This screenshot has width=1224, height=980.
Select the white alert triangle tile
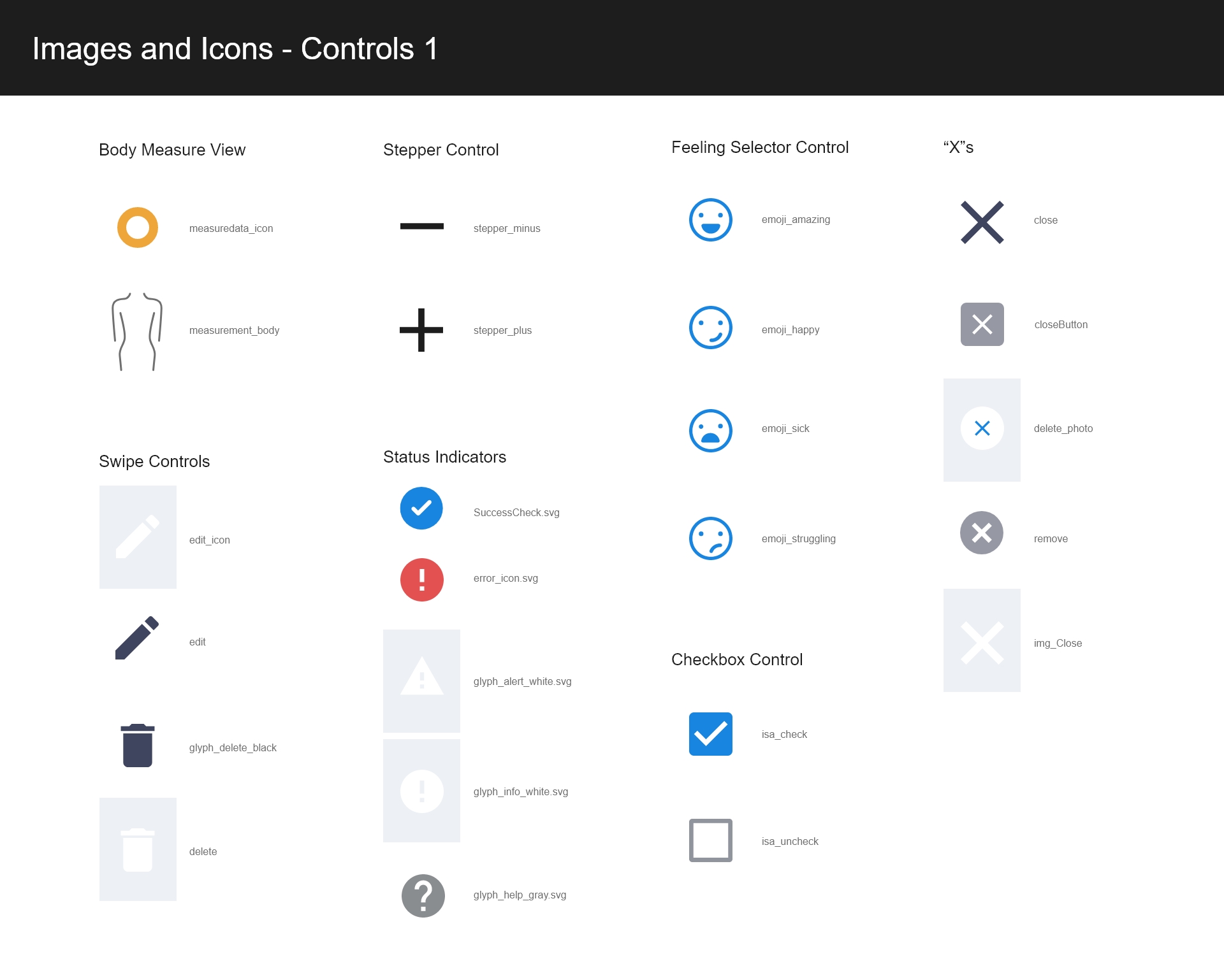tap(421, 680)
